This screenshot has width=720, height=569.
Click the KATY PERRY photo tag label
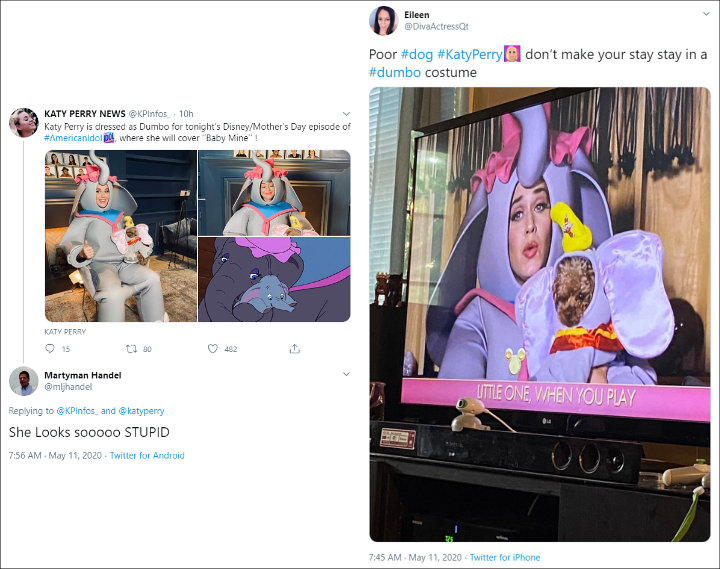65,332
